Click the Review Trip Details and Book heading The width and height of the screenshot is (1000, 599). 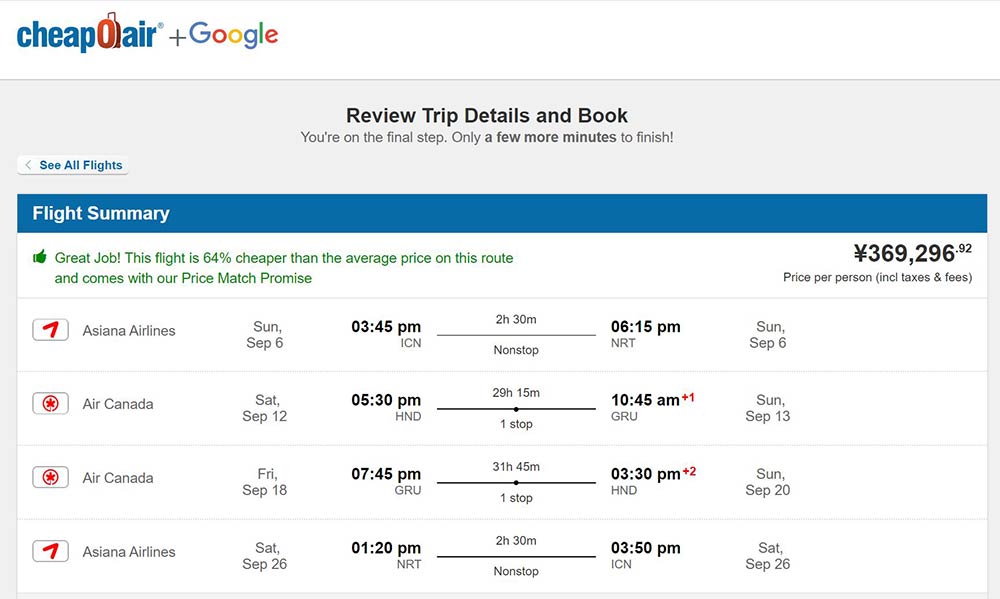point(487,115)
